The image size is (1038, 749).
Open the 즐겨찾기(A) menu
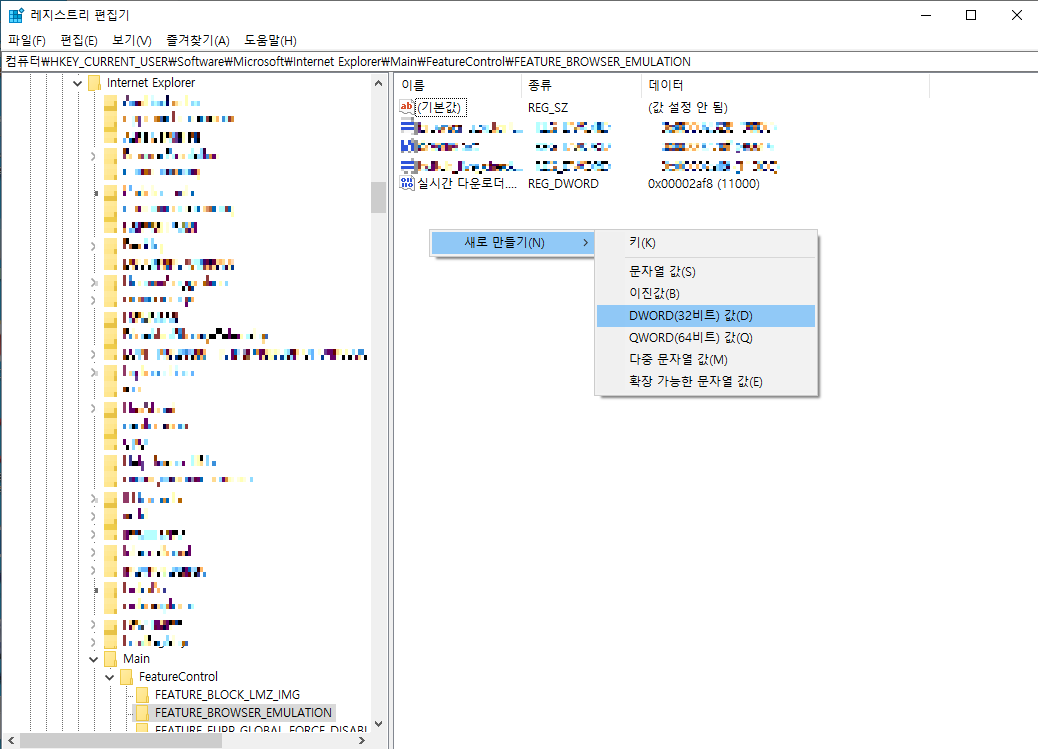point(197,40)
